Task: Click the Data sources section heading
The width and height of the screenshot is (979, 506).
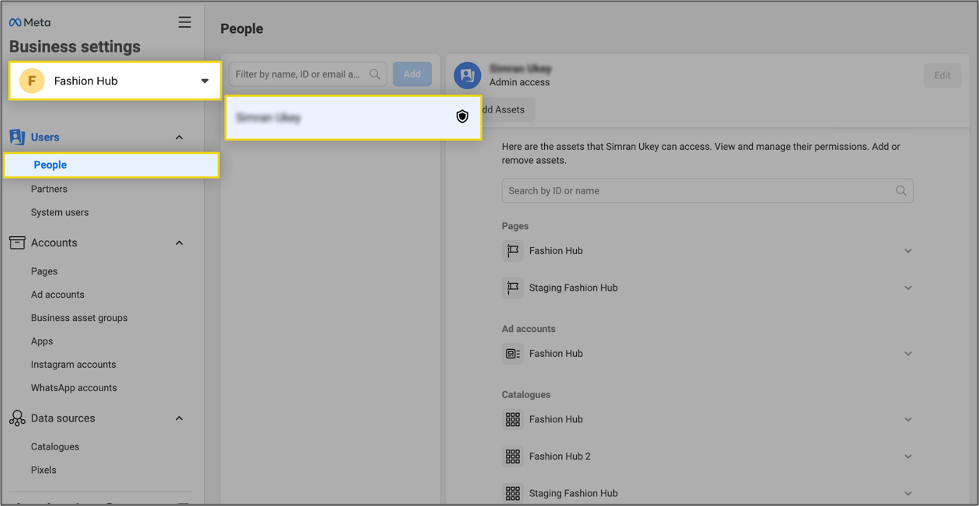Action: tap(63, 418)
